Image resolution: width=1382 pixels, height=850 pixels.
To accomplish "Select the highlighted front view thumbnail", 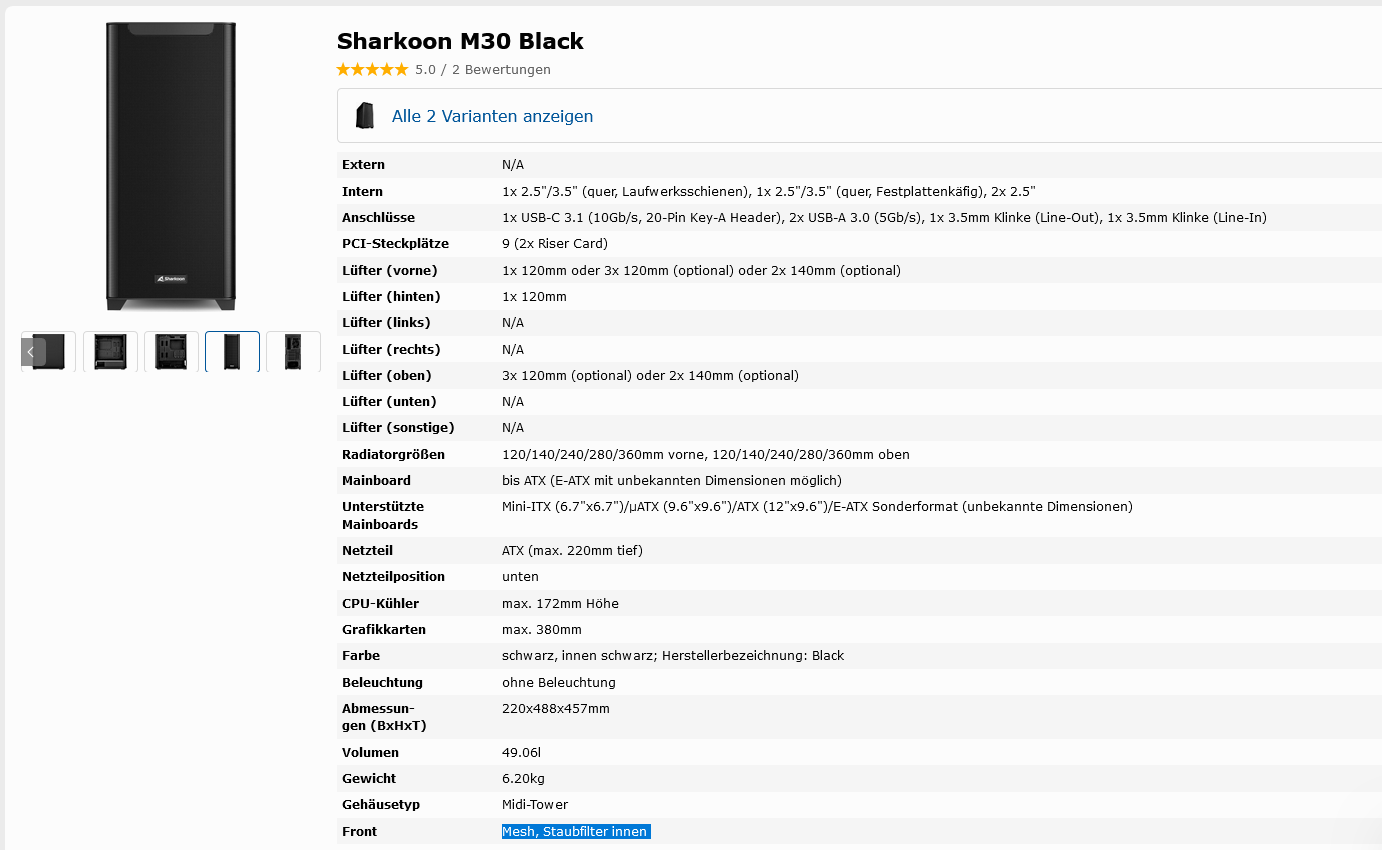I will tap(232, 352).
